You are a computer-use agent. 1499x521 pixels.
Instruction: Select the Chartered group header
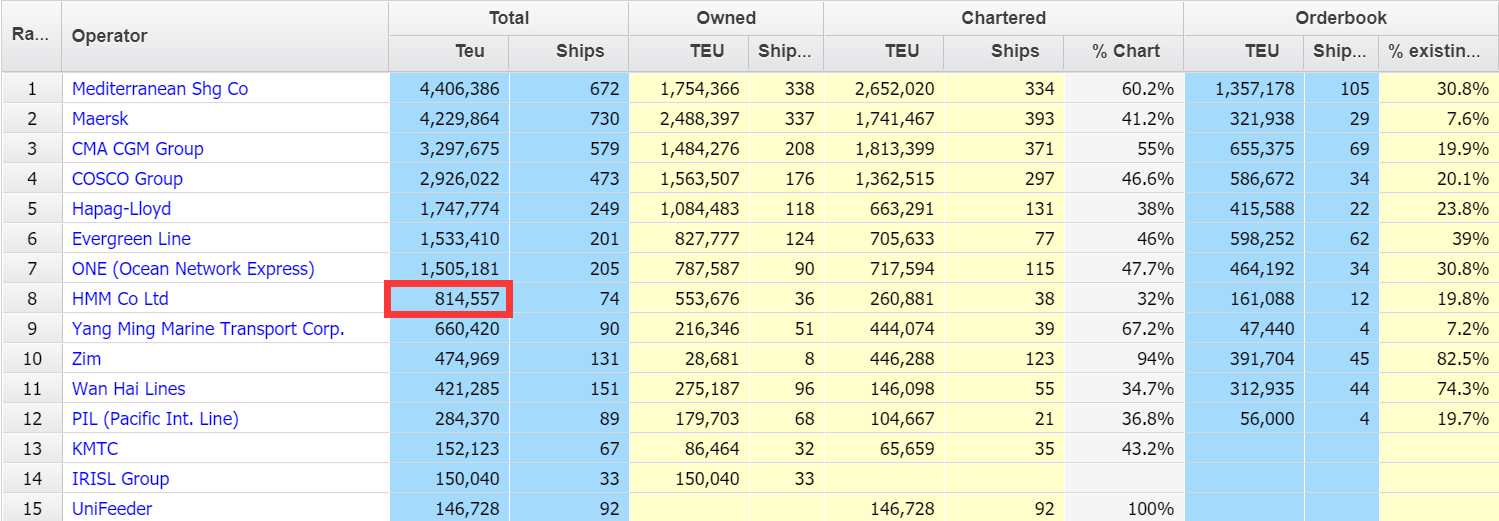(x=1004, y=18)
